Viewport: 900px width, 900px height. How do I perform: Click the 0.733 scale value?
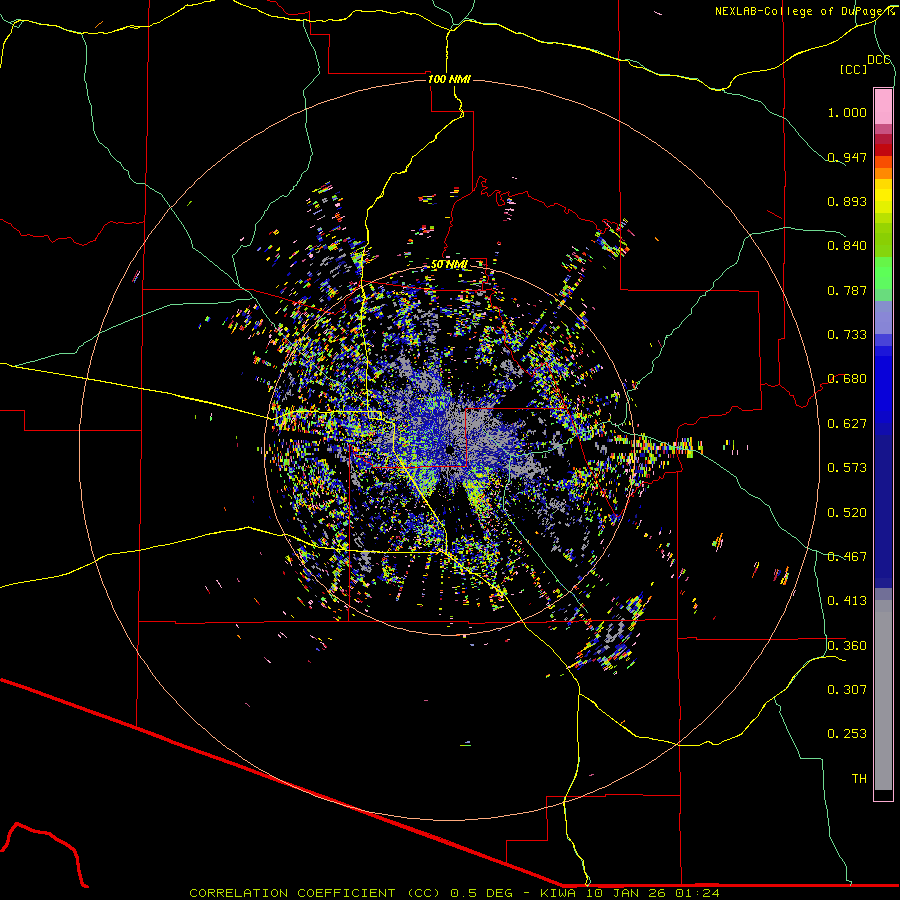(847, 335)
